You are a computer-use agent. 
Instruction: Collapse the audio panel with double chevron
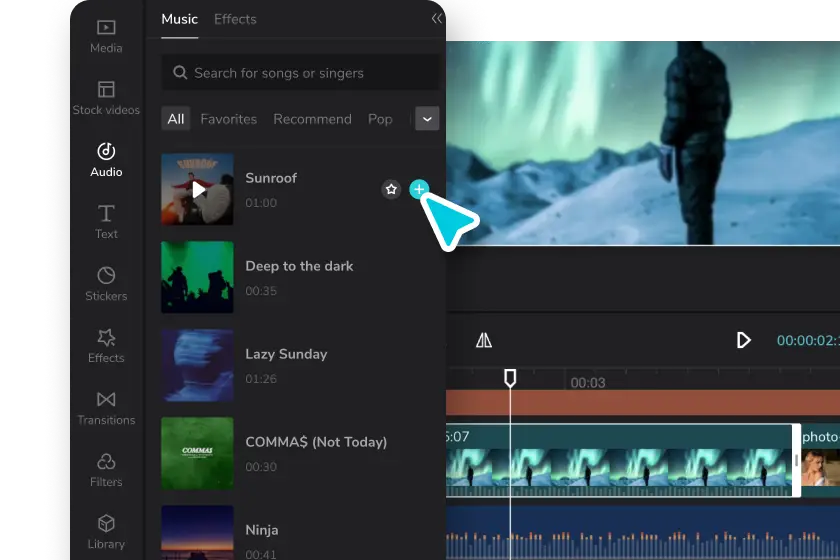pyautogui.click(x=437, y=19)
